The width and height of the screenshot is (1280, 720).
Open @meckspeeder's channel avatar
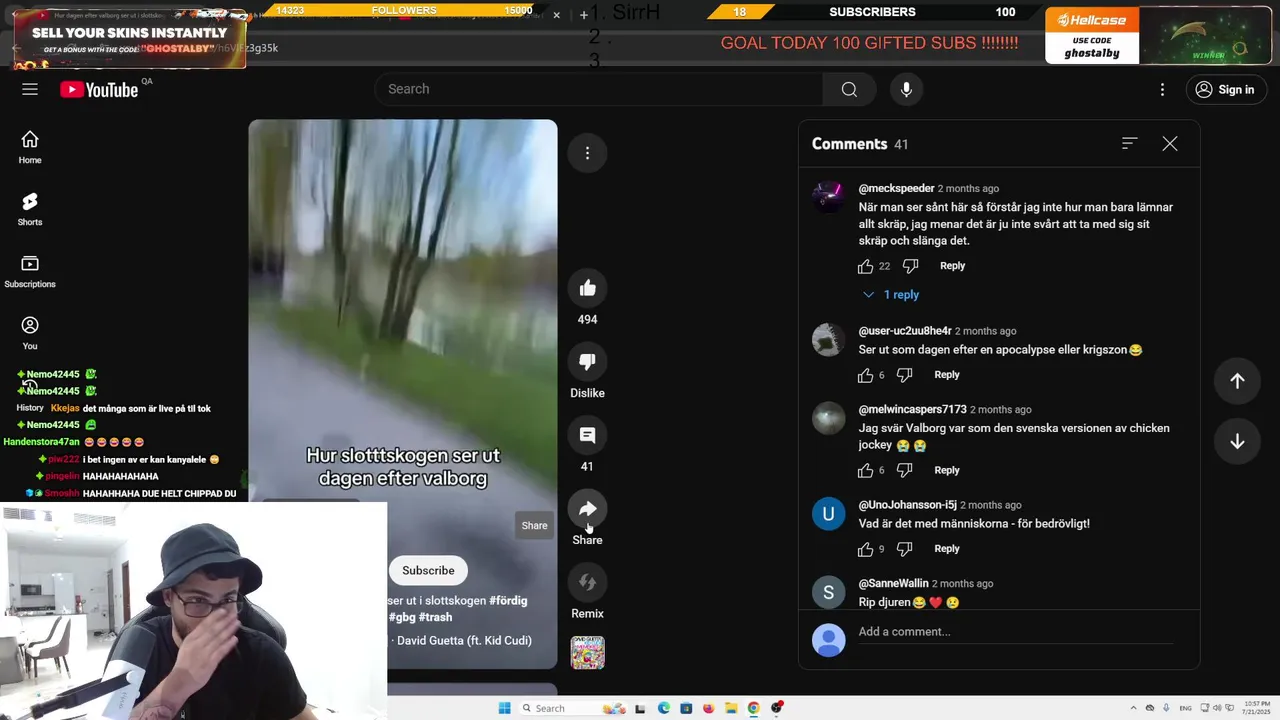point(828,197)
